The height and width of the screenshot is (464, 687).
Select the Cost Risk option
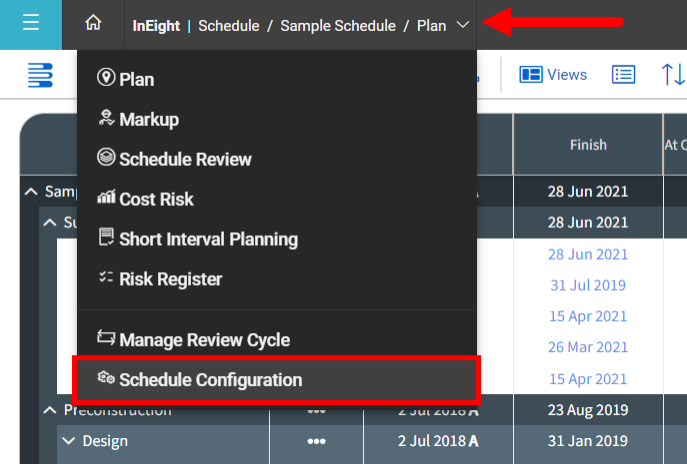click(156, 199)
